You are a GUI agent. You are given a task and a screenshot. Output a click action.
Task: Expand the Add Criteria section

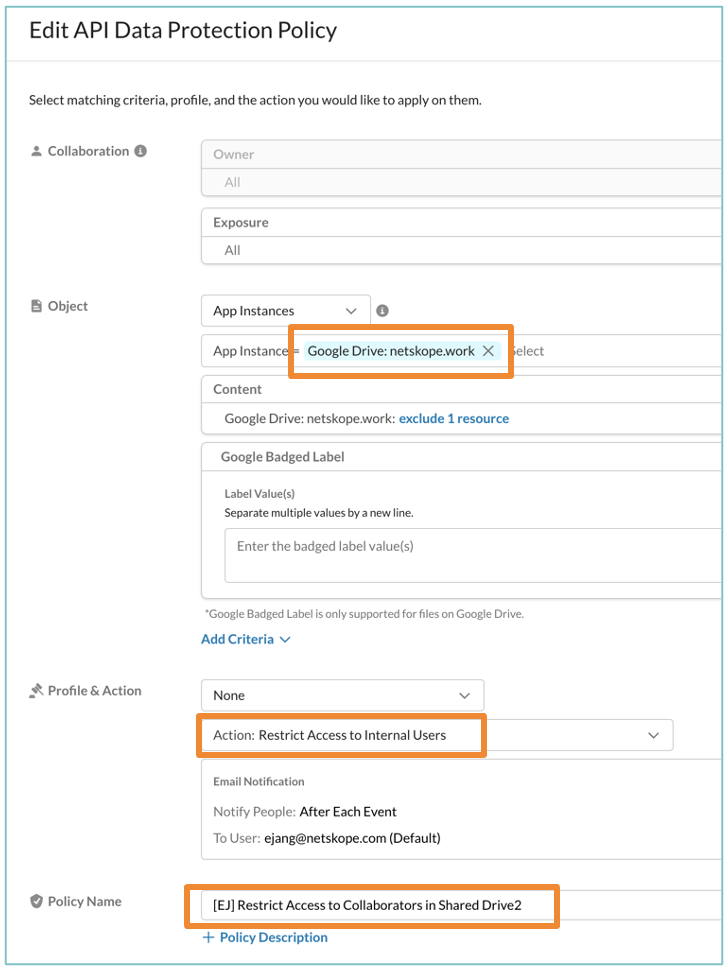(247, 639)
